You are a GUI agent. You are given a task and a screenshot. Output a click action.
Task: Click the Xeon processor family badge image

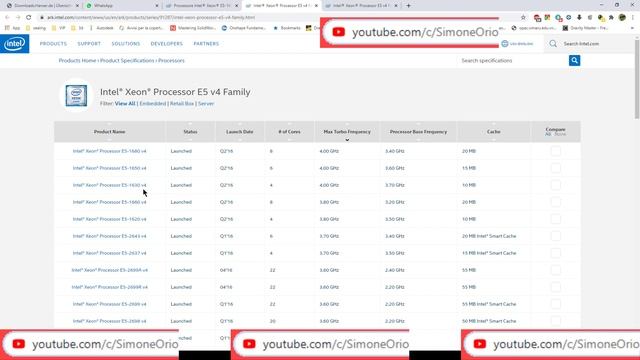(x=76, y=96)
